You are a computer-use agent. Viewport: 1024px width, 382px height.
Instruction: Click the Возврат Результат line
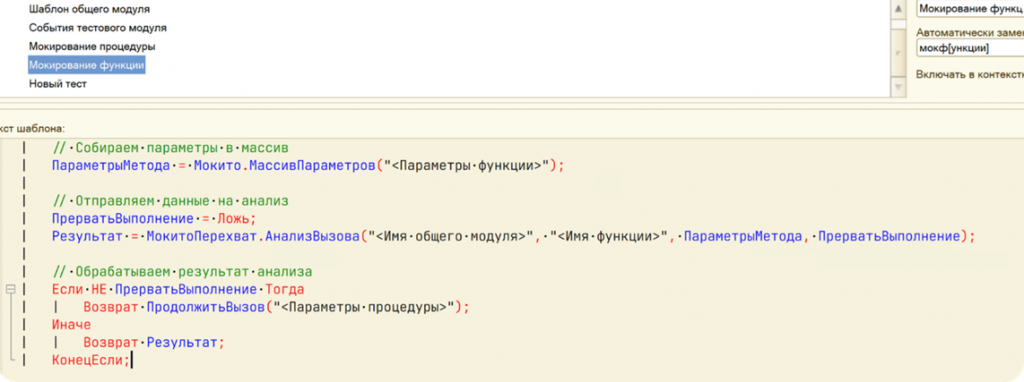click(153, 342)
